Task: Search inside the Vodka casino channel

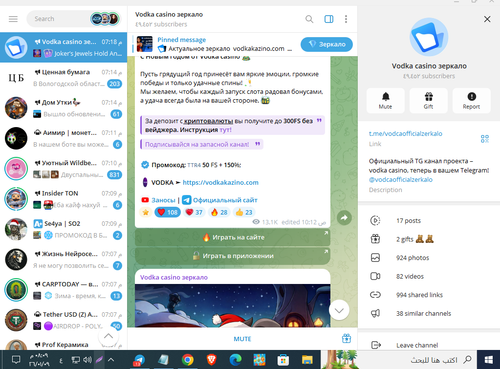Action: point(309,19)
